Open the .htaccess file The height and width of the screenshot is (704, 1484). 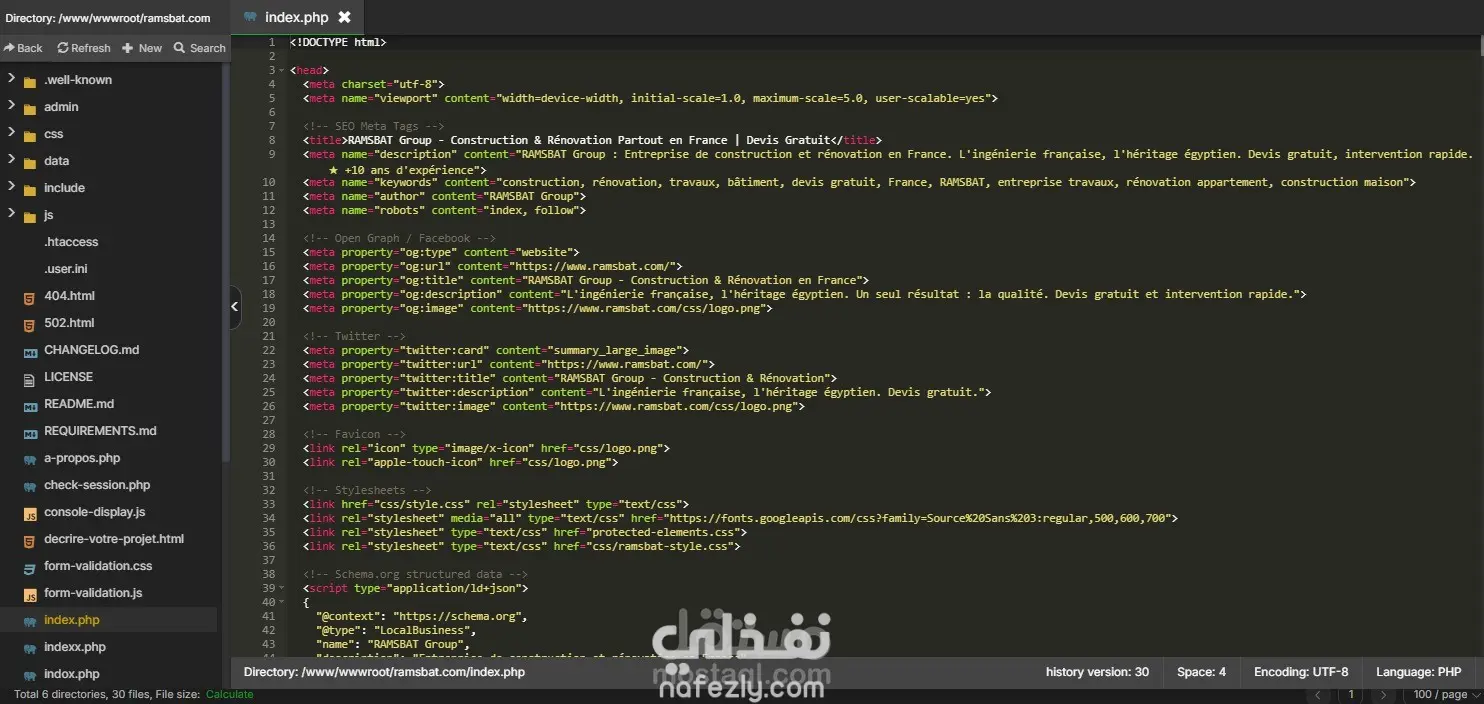point(71,242)
